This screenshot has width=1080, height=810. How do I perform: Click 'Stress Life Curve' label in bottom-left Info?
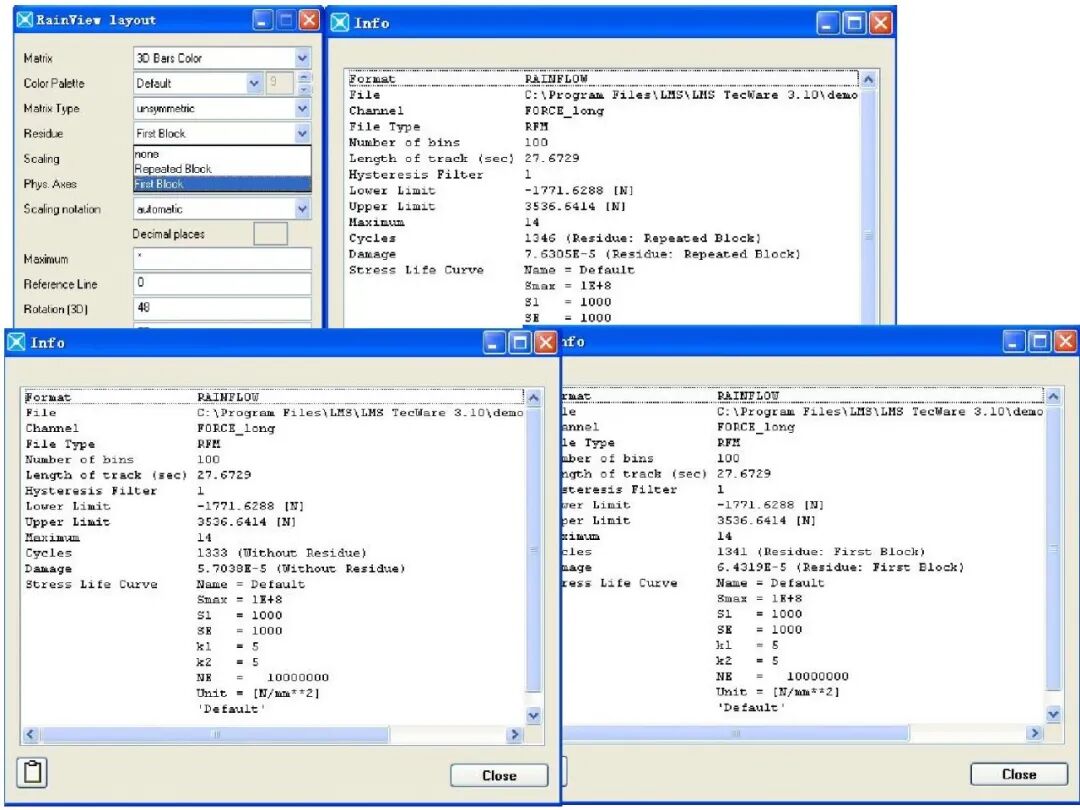92,585
